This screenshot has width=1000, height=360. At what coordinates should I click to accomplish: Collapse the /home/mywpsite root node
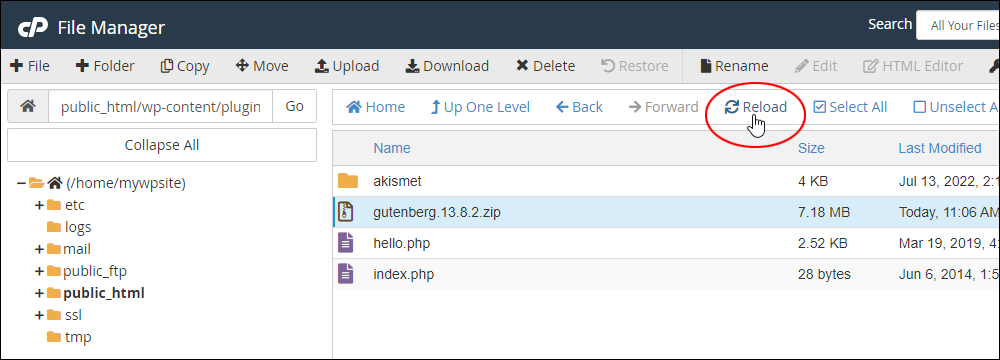coord(22,183)
